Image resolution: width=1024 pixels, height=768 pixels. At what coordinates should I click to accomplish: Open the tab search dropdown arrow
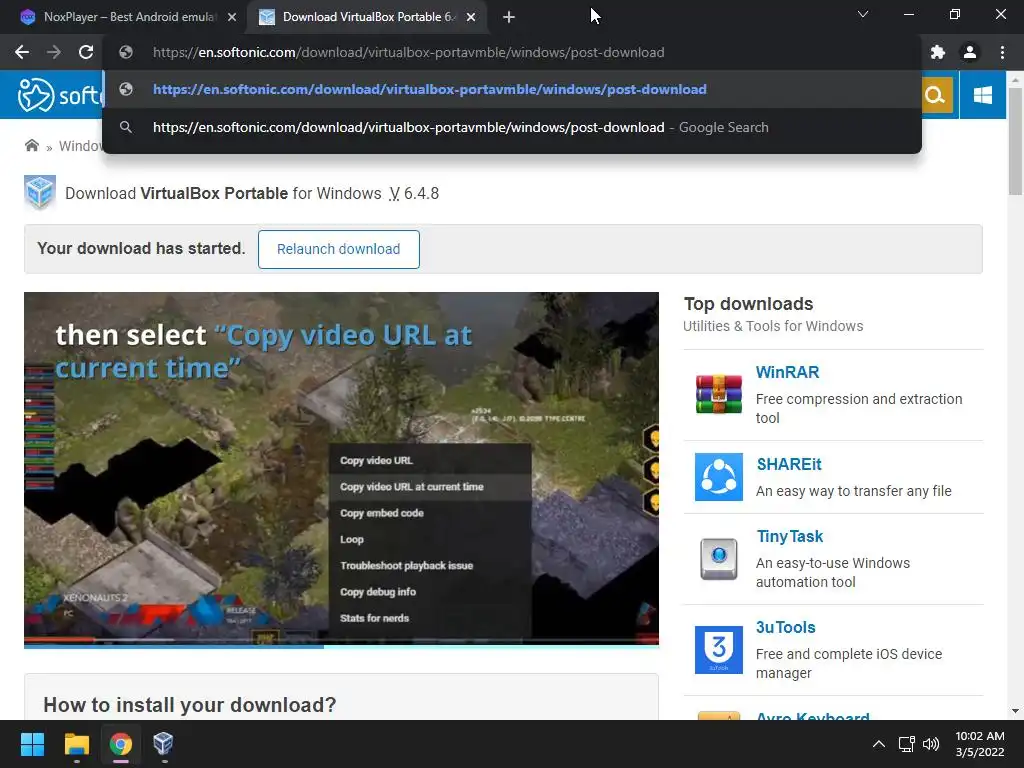(x=863, y=14)
